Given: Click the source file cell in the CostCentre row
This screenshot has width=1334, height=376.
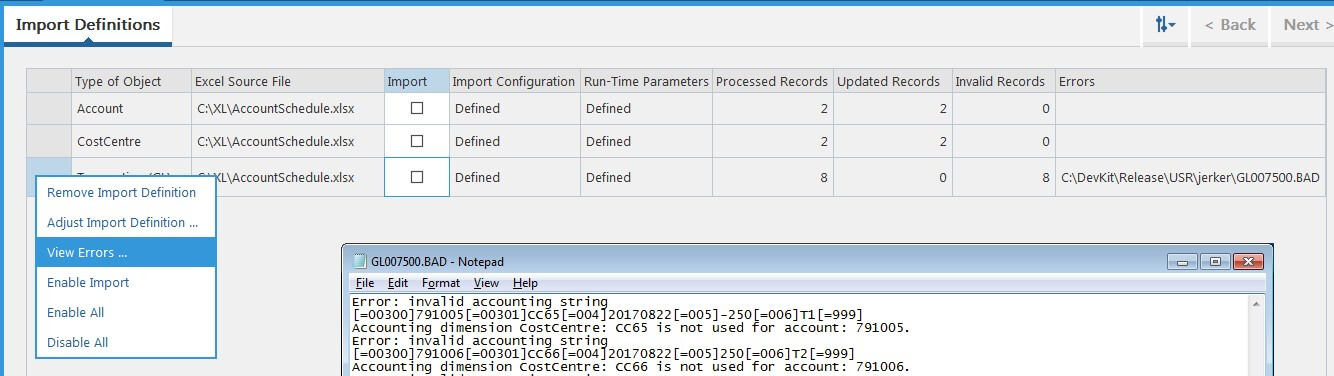Looking at the screenshot, I should tap(287, 142).
